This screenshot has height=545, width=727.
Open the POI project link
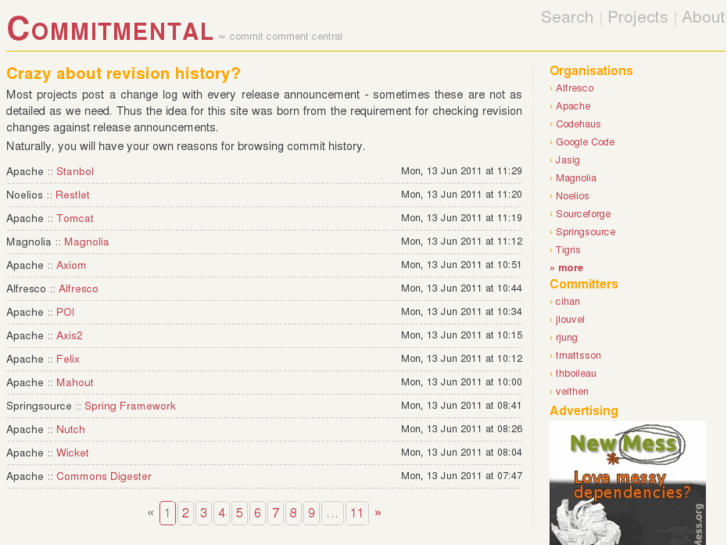tap(65, 312)
